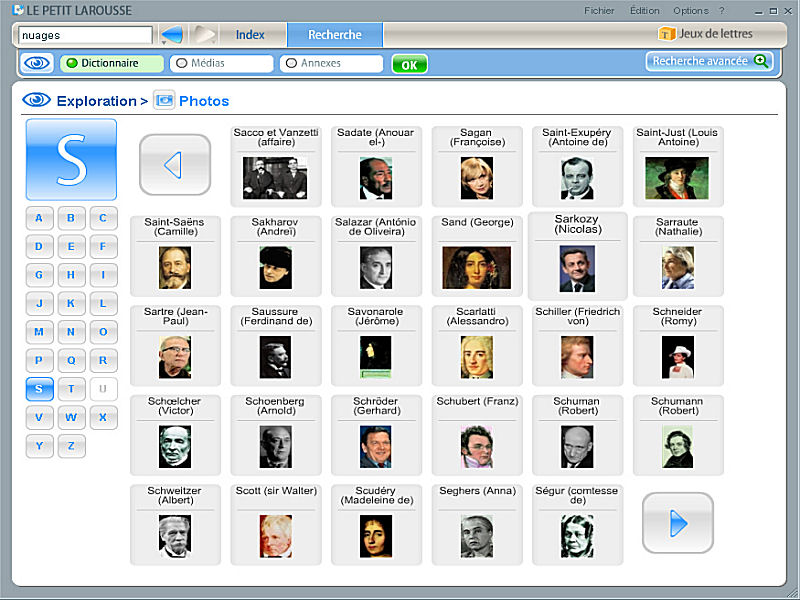The image size is (800, 600).
Task: Select letter A in alphabet grid
Action: 39,218
